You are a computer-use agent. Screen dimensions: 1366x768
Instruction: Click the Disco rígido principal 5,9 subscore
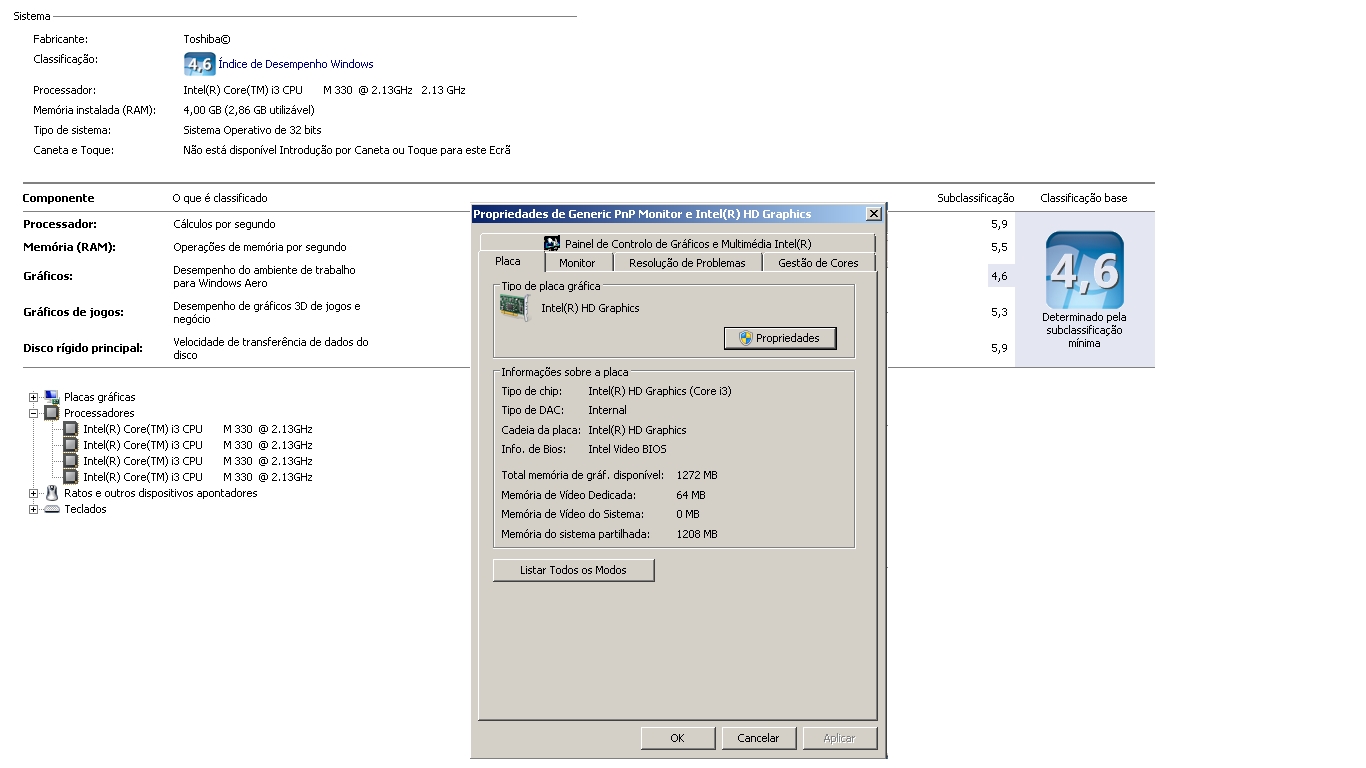(999, 348)
